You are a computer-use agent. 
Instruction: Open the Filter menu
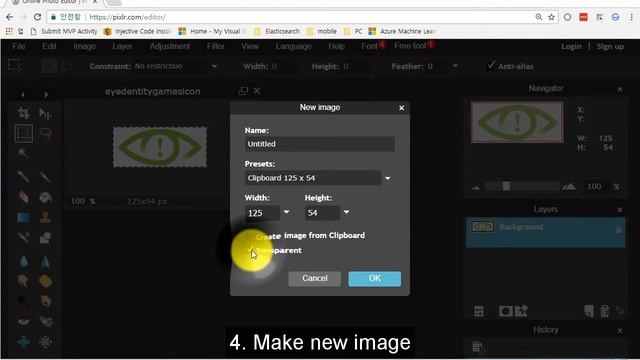click(216, 46)
